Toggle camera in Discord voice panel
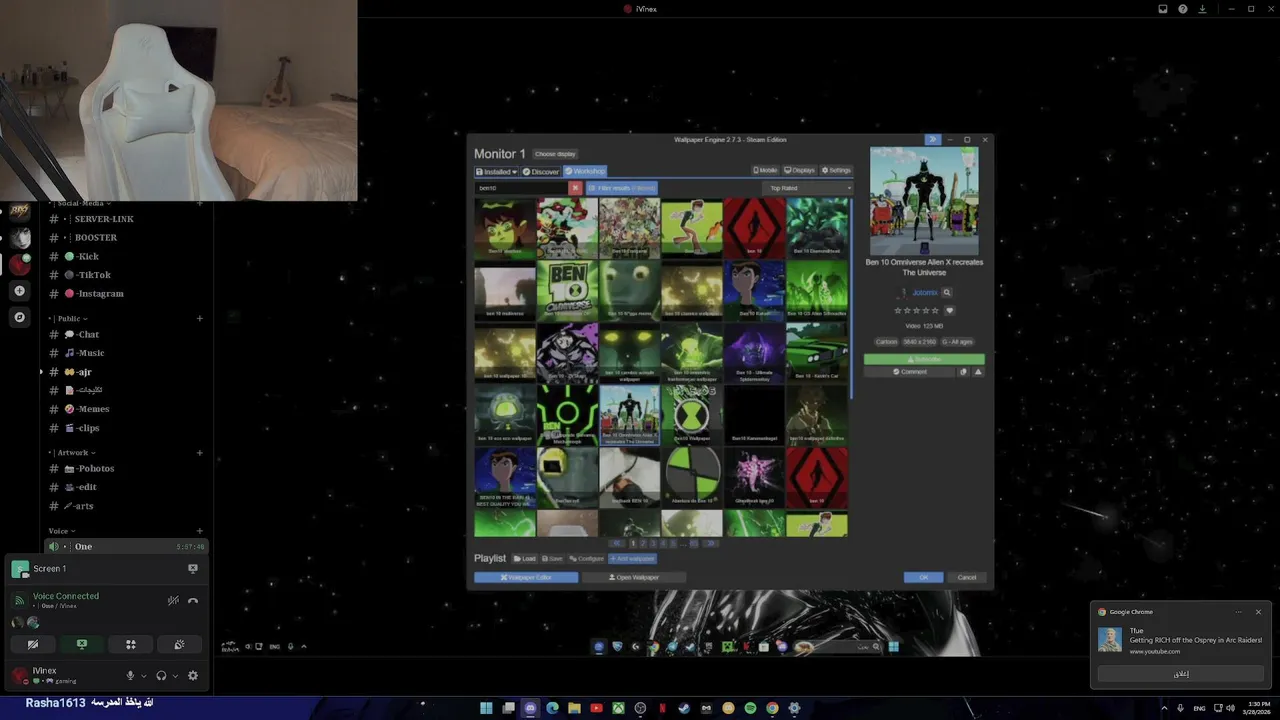Viewport: 1280px width, 720px height. 33,645
